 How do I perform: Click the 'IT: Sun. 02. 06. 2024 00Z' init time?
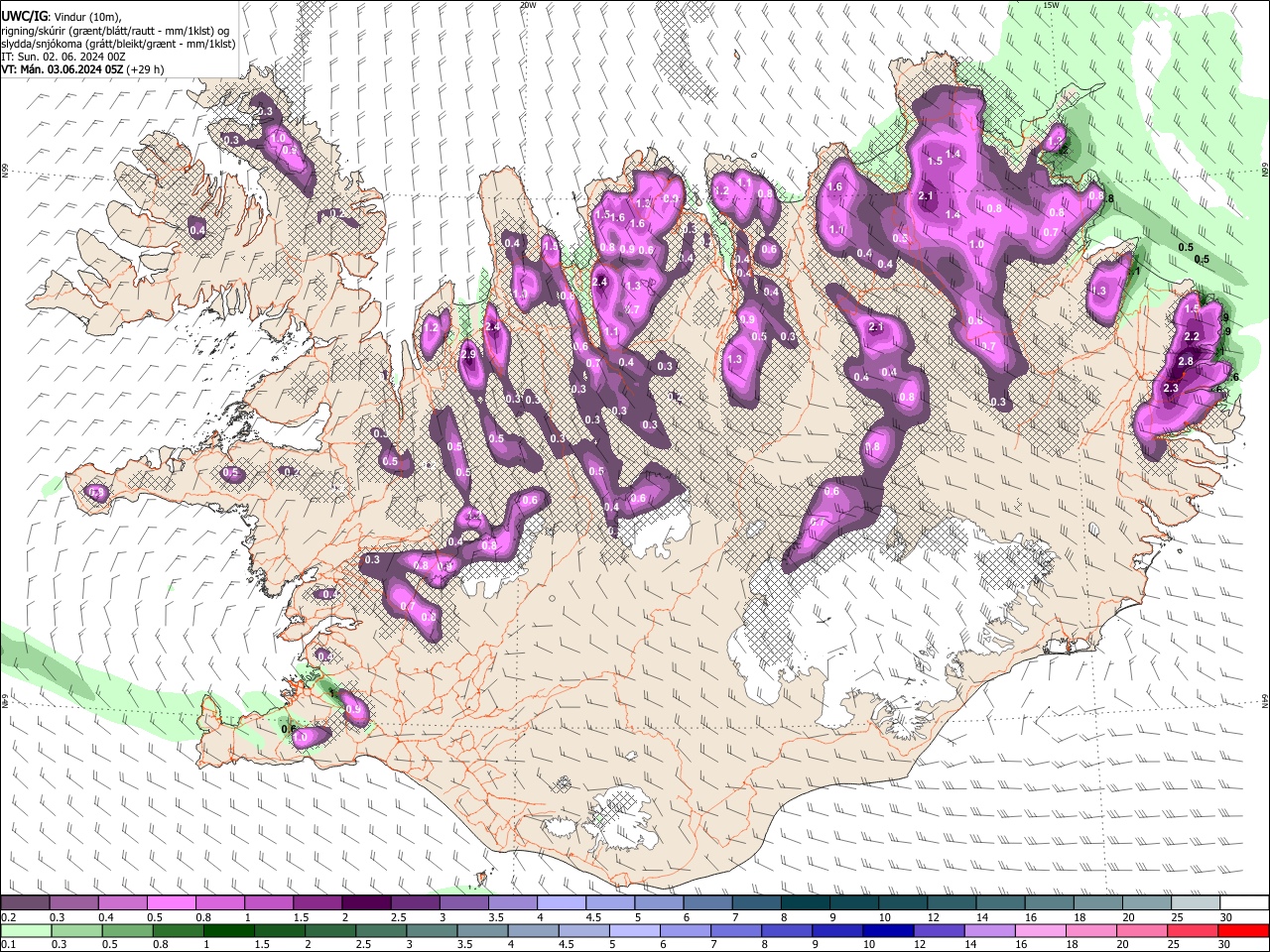coord(63,57)
